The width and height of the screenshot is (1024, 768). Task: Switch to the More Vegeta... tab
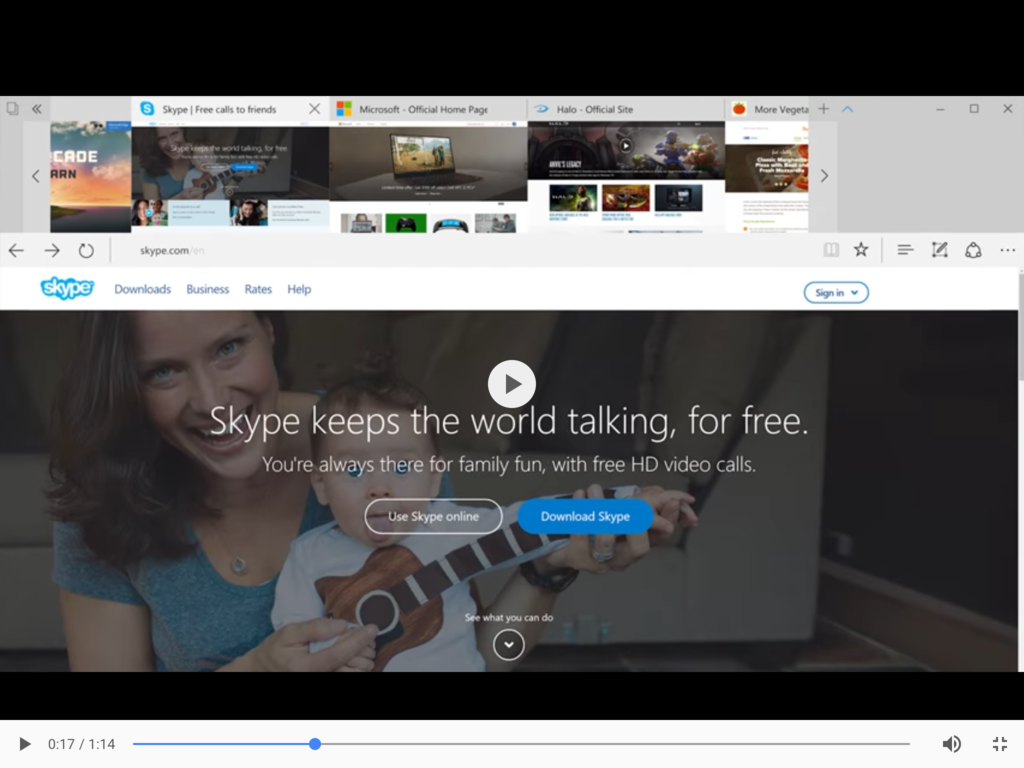pyautogui.click(x=768, y=109)
